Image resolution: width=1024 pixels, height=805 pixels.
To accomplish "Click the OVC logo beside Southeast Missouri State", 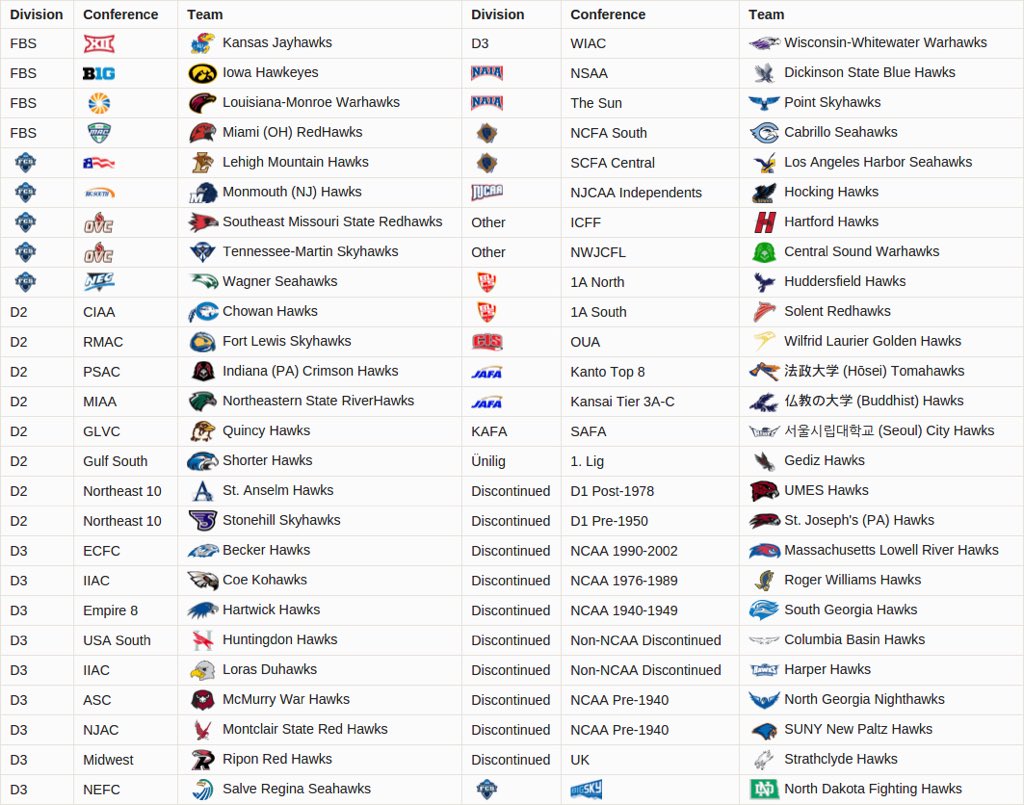I will (x=99, y=223).
